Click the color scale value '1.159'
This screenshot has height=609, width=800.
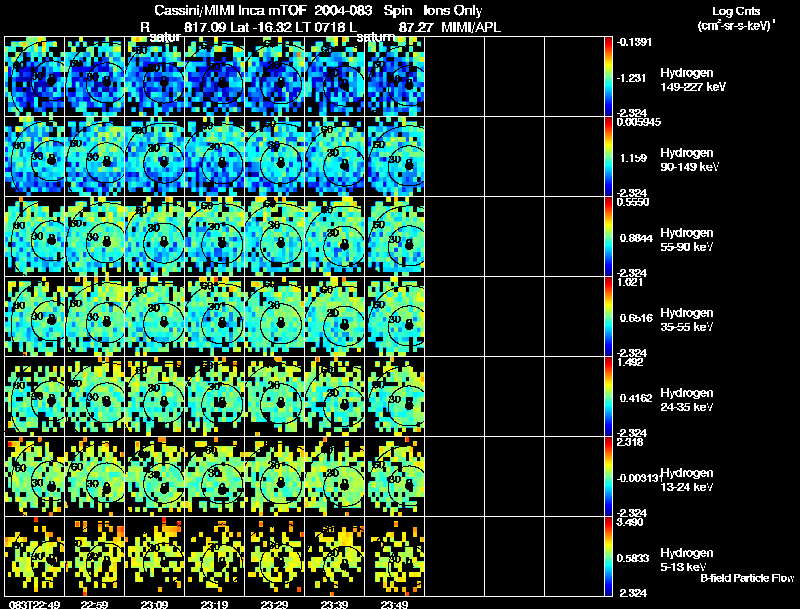click(x=634, y=158)
